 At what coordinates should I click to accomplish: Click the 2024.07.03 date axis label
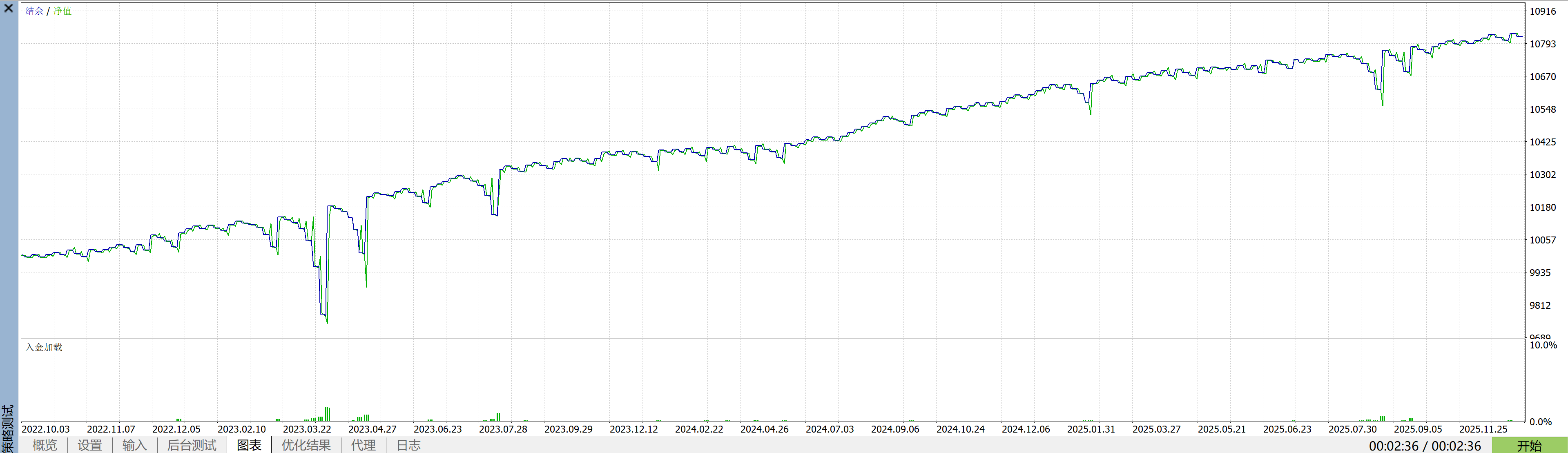pyautogui.click(x=830, y=429)
